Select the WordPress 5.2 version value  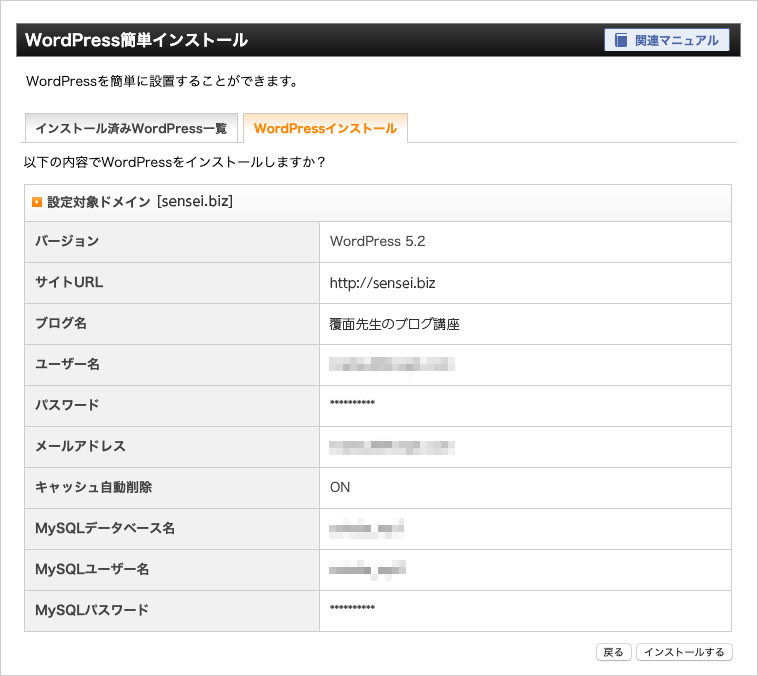tap(378, 241)
